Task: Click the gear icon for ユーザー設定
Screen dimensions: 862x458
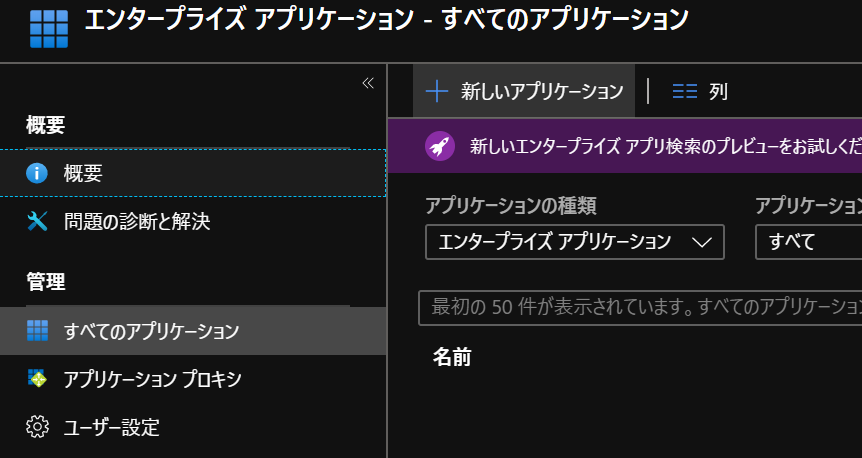Action: (37, 427)
